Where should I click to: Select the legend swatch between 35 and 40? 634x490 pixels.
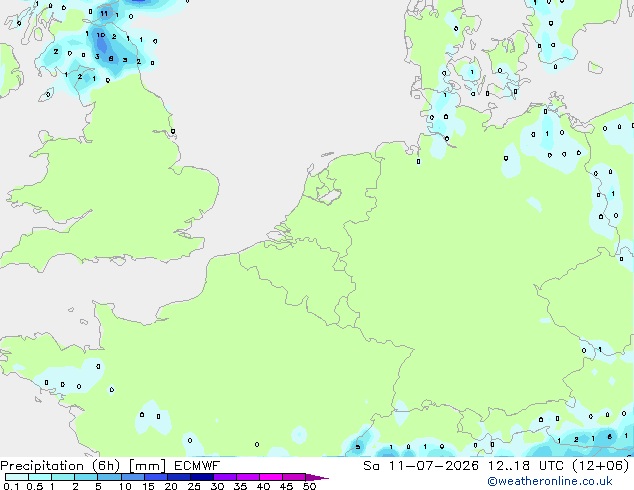click(247, 477)
